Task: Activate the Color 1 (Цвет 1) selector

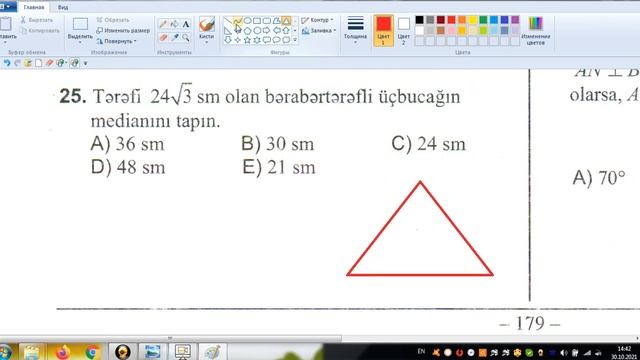Action: pos(383,31)
